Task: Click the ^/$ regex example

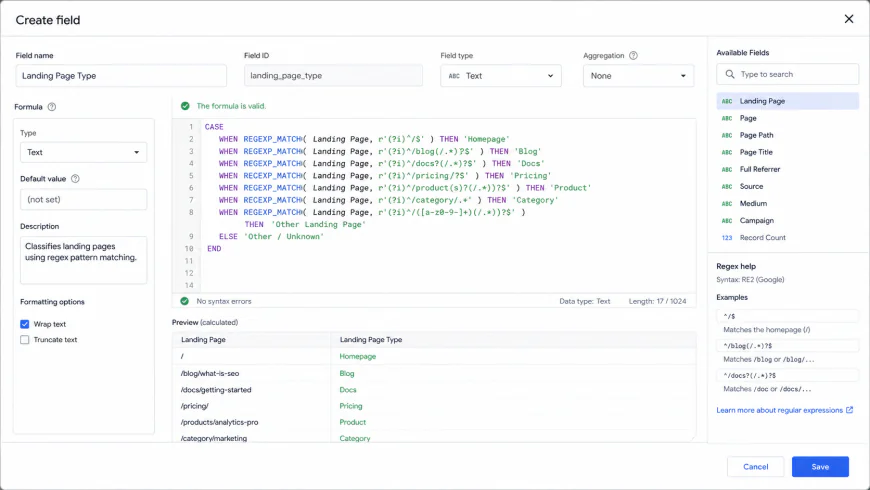Action: pos(787,316)
